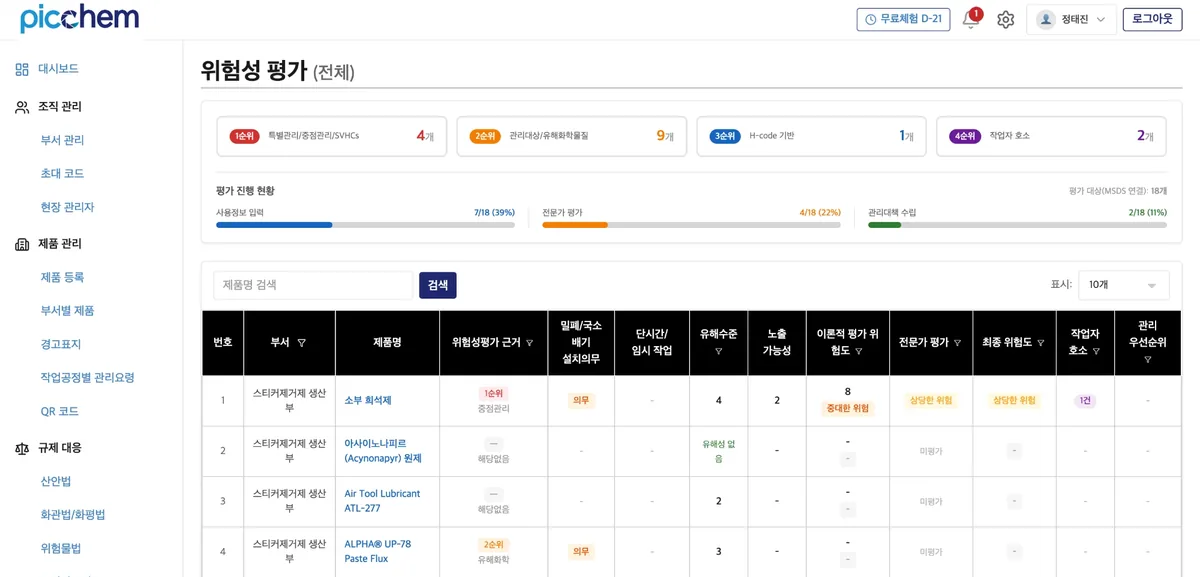1200x577 pixels.
Task: Open 부서 관리 menu item
Action: click(x=62, y=140)
